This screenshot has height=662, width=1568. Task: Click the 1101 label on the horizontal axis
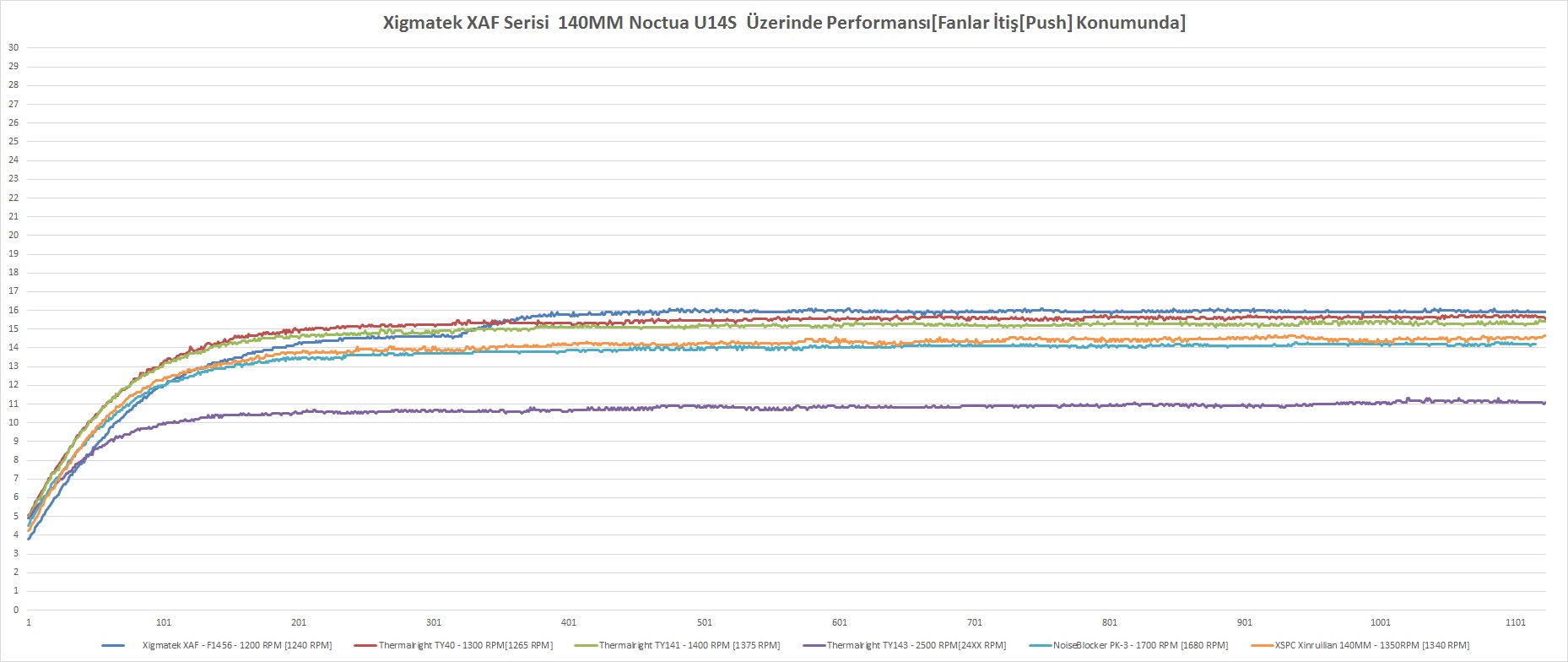(x=1516, y=623)
